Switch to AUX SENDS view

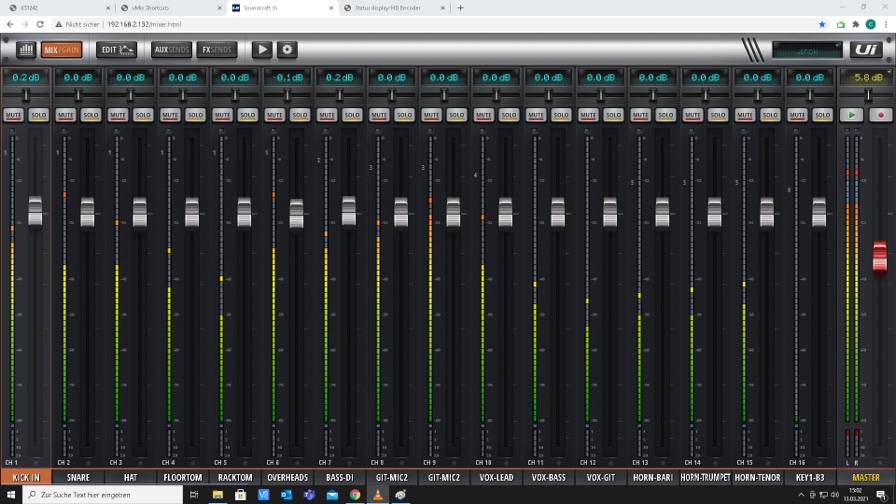pyautogui.click(x=171, y=50)
